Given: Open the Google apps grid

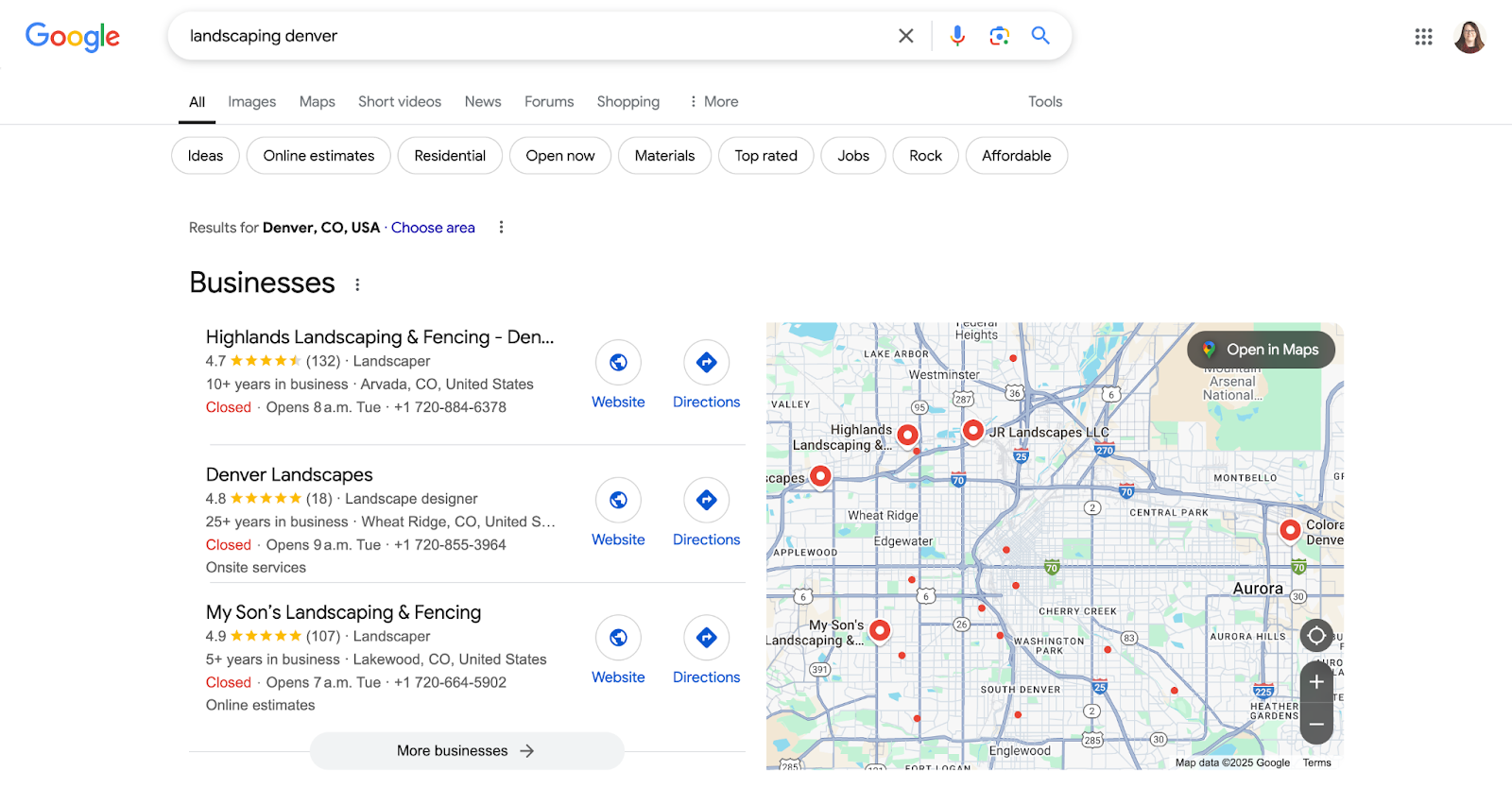Looking at the screenshot, I should pos(1423,37).
